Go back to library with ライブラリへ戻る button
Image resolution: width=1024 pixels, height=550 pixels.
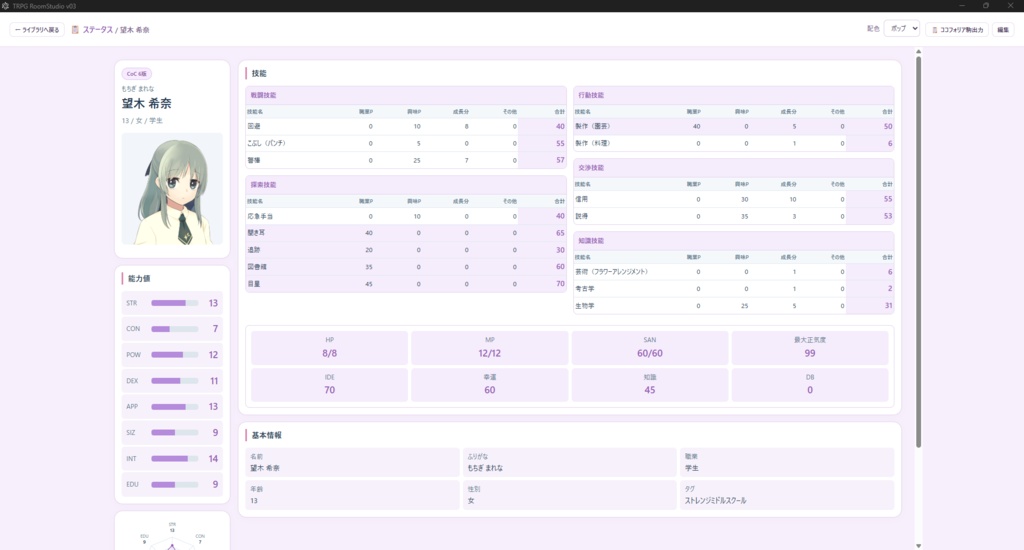click(37, 29)
